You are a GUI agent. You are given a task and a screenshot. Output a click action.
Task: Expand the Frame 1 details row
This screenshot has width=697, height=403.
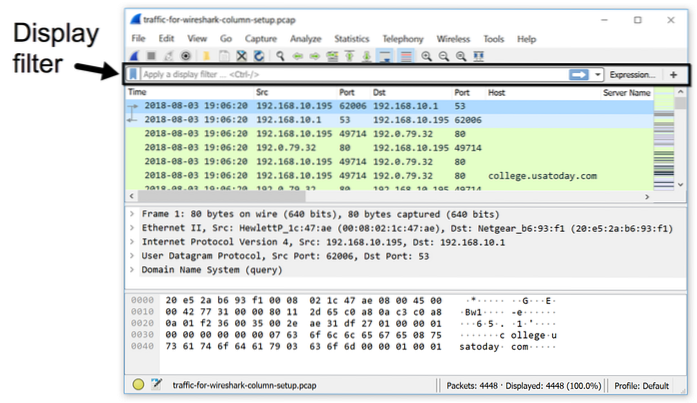coord(133,214)
